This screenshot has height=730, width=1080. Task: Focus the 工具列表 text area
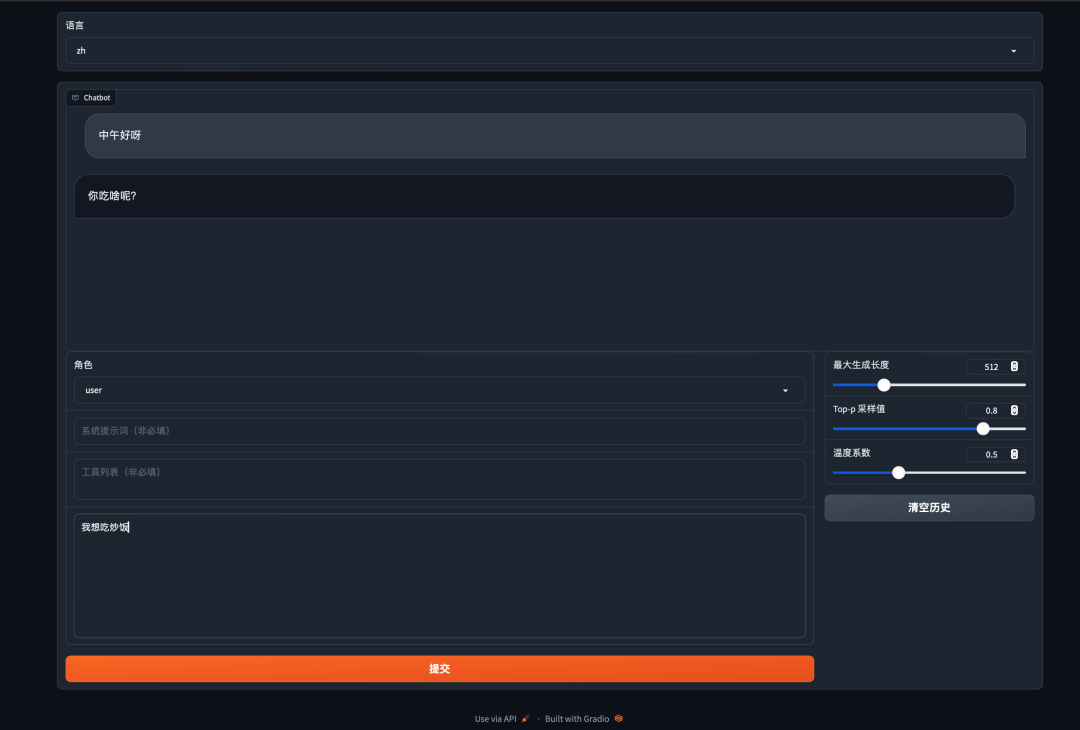click(439, 479)
